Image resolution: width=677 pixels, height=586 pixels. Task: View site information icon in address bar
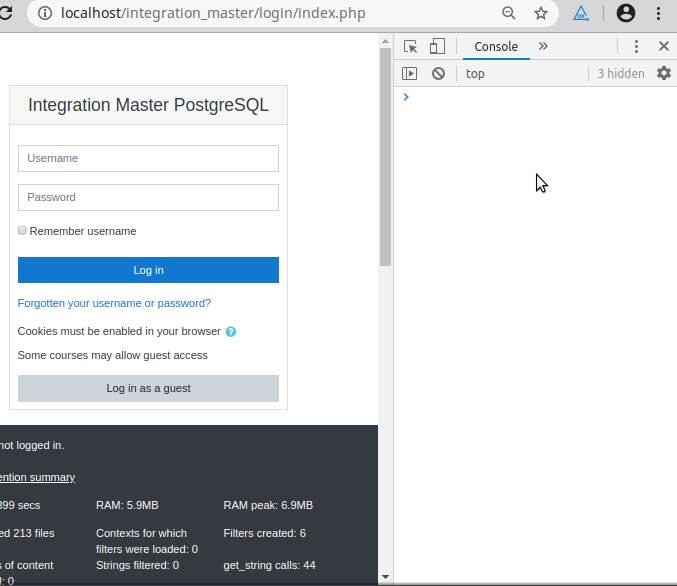click(x=45, y=13)
